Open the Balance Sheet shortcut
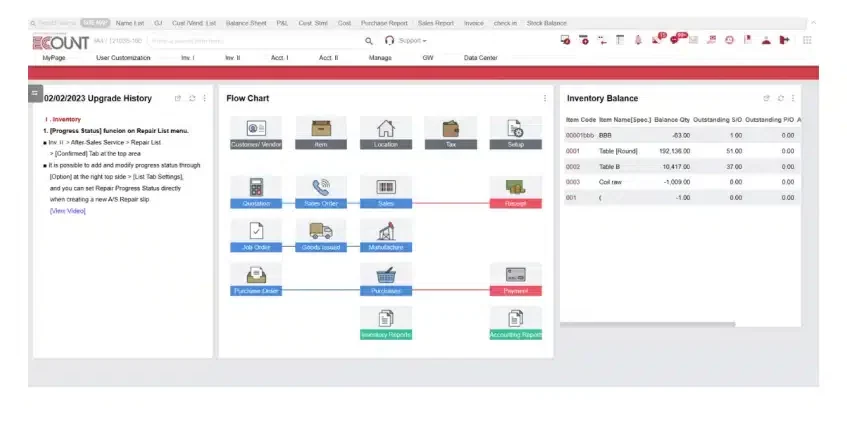The width and height of the screenshot is (847, 432). pos(246,23)
